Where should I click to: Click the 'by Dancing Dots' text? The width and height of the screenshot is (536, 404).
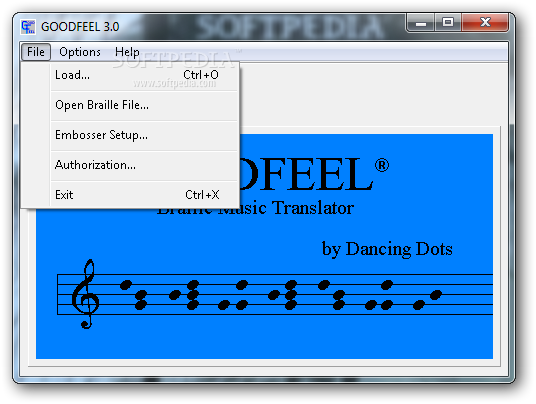[387, 249]
